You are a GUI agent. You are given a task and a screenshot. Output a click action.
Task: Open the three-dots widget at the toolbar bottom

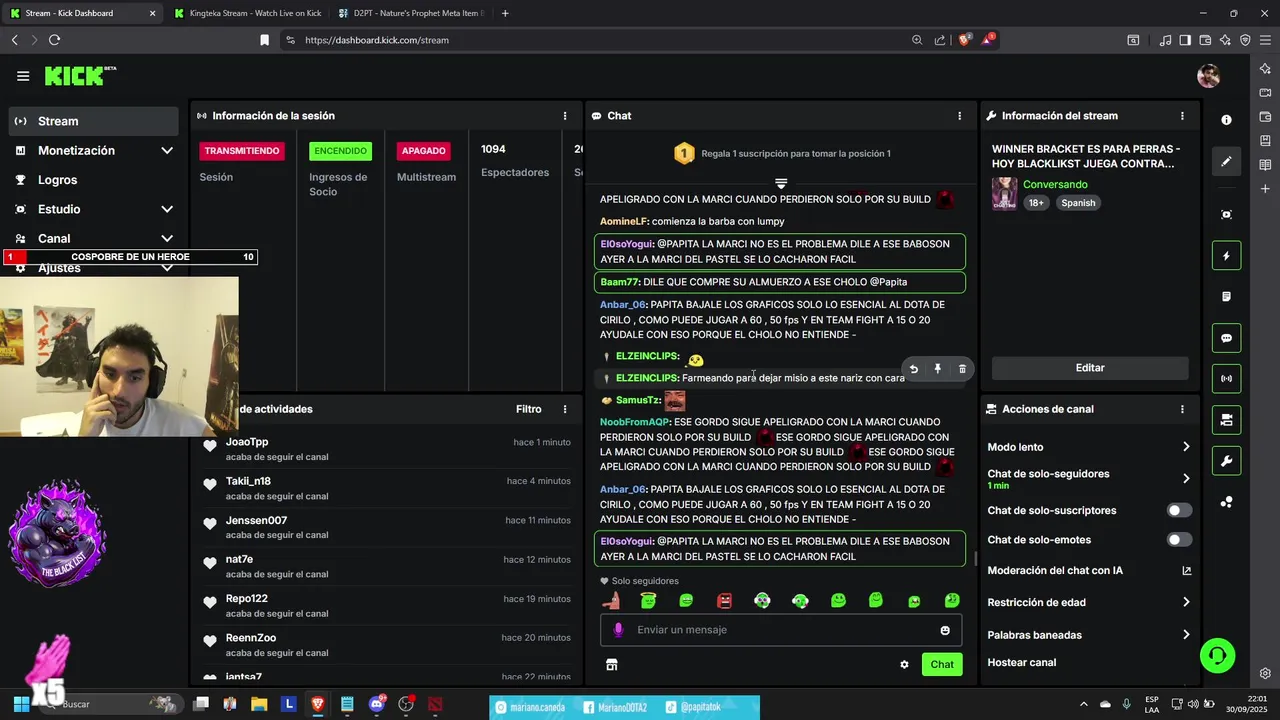pos(1227,502)
